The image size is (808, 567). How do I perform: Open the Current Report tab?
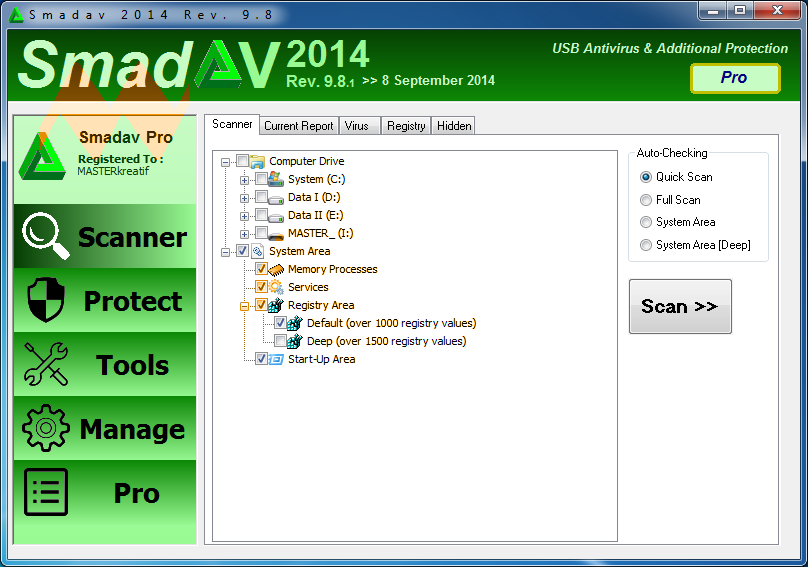[299, 126]
